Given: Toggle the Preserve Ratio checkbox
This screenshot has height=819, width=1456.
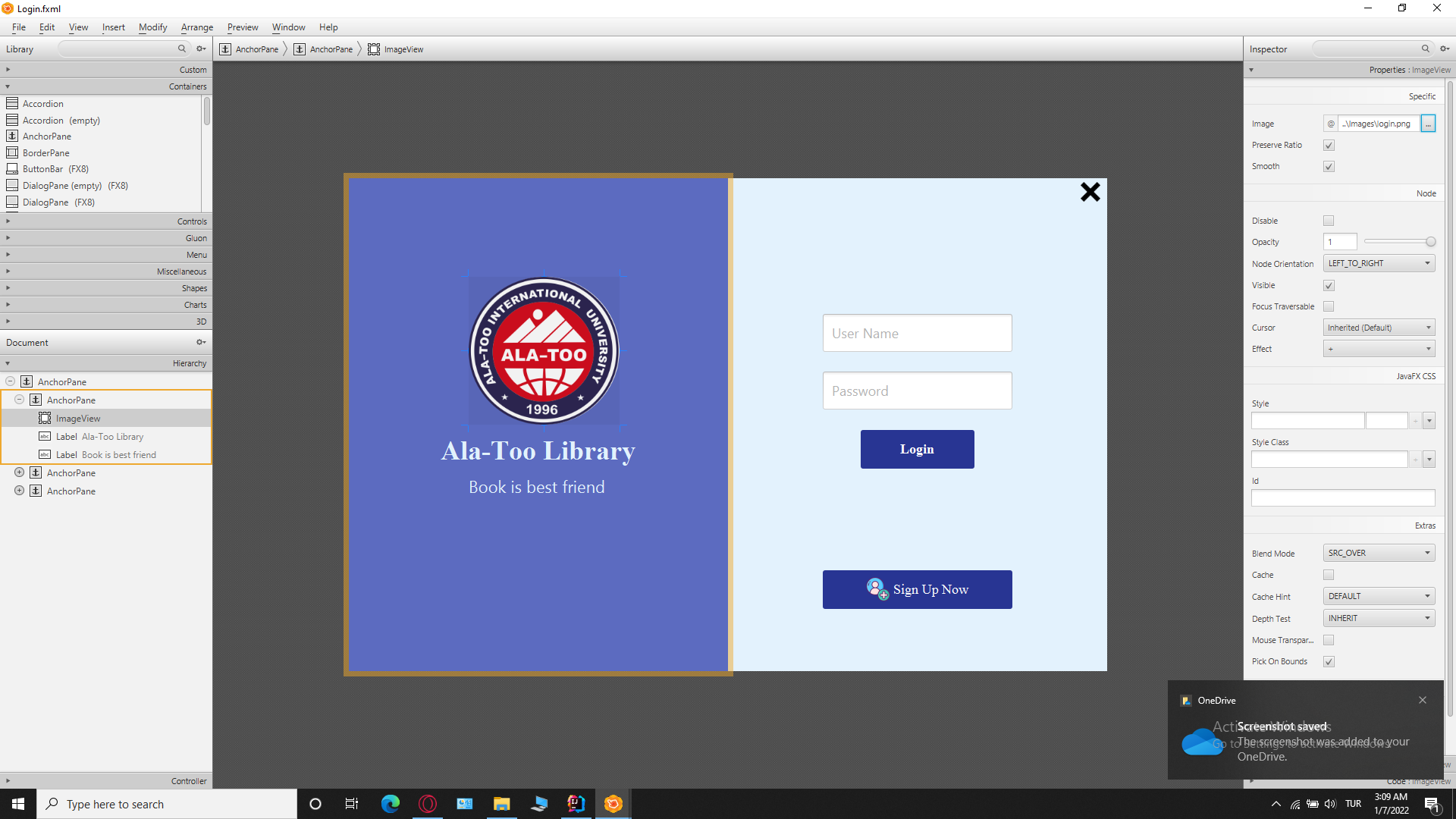Looking at the screenshot, I should [1329, 145].
